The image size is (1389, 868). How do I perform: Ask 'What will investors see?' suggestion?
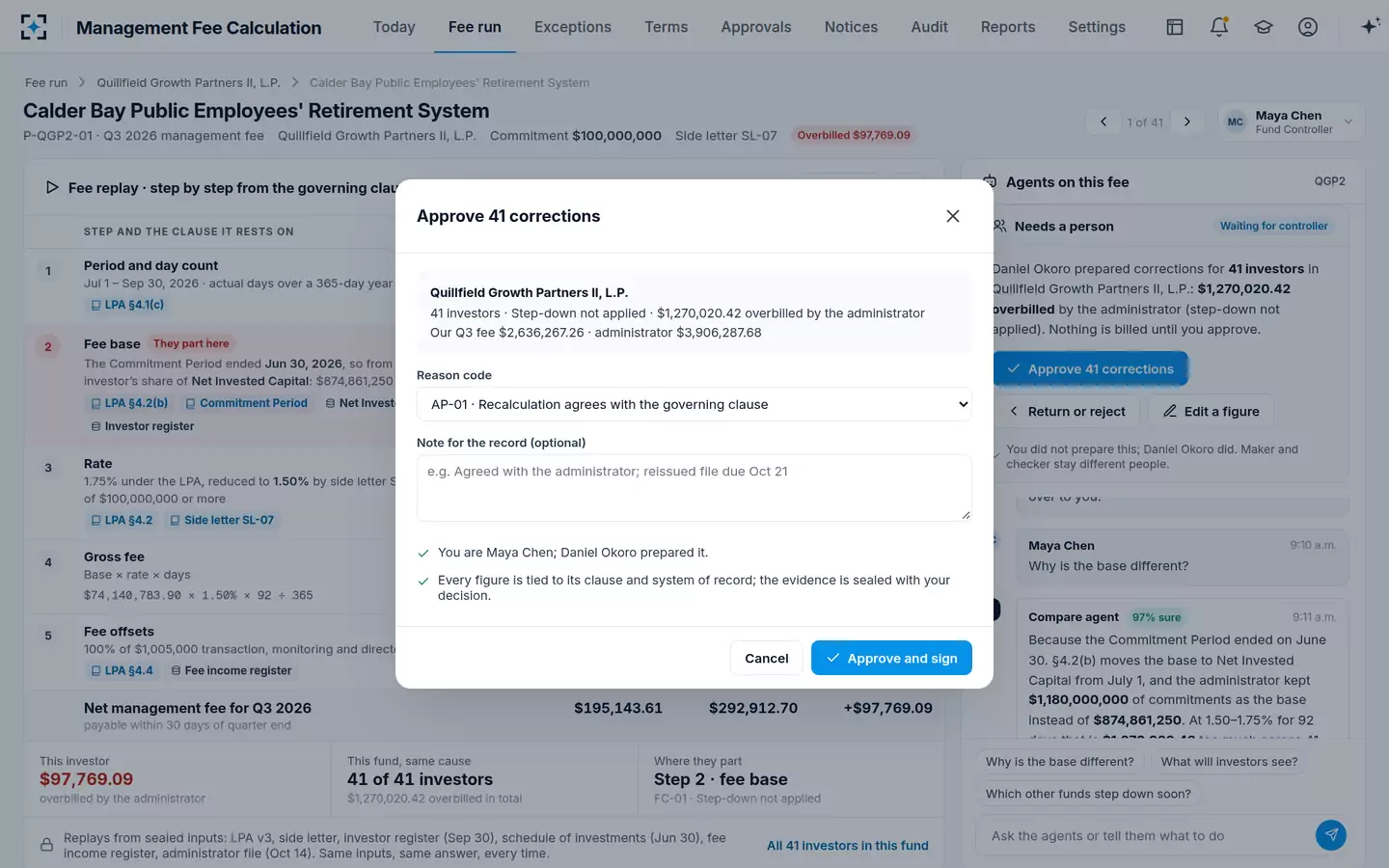coord(1230,762)
